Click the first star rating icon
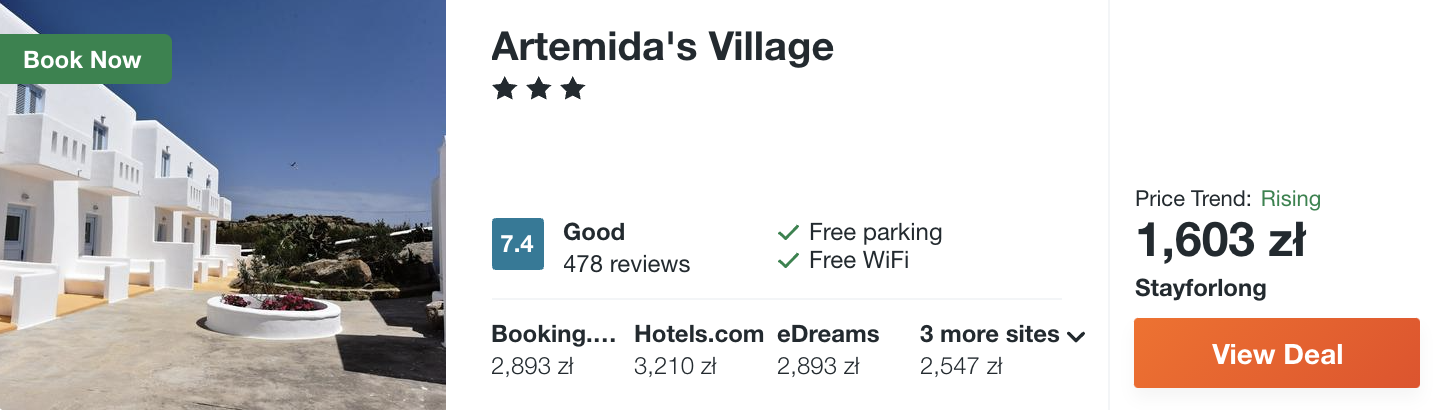 [x=504, y=90]
